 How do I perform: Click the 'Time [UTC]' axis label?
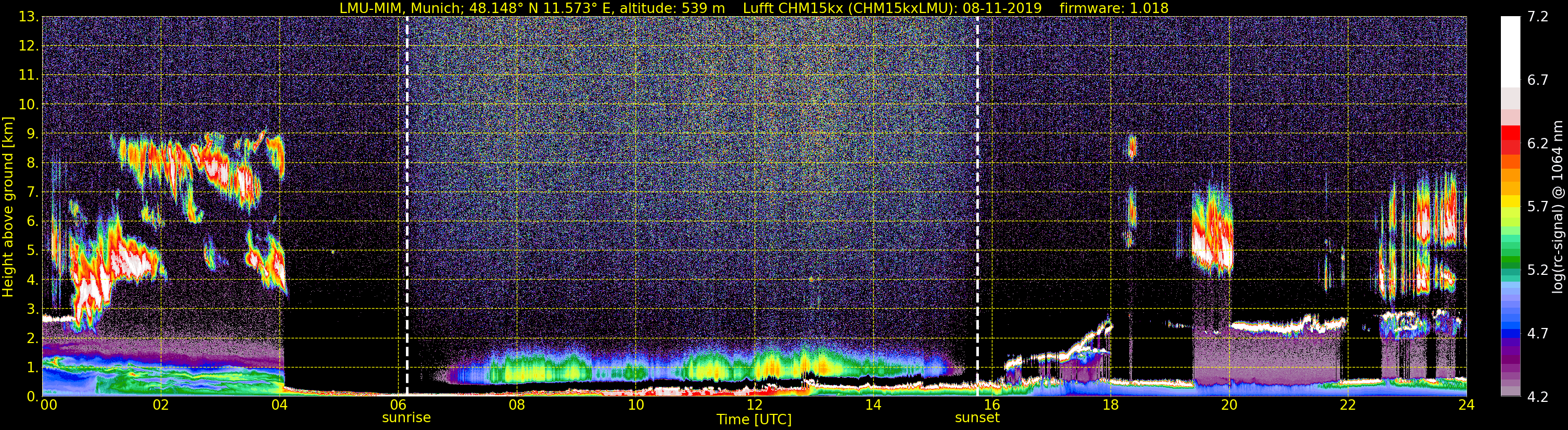click(754, 420)
